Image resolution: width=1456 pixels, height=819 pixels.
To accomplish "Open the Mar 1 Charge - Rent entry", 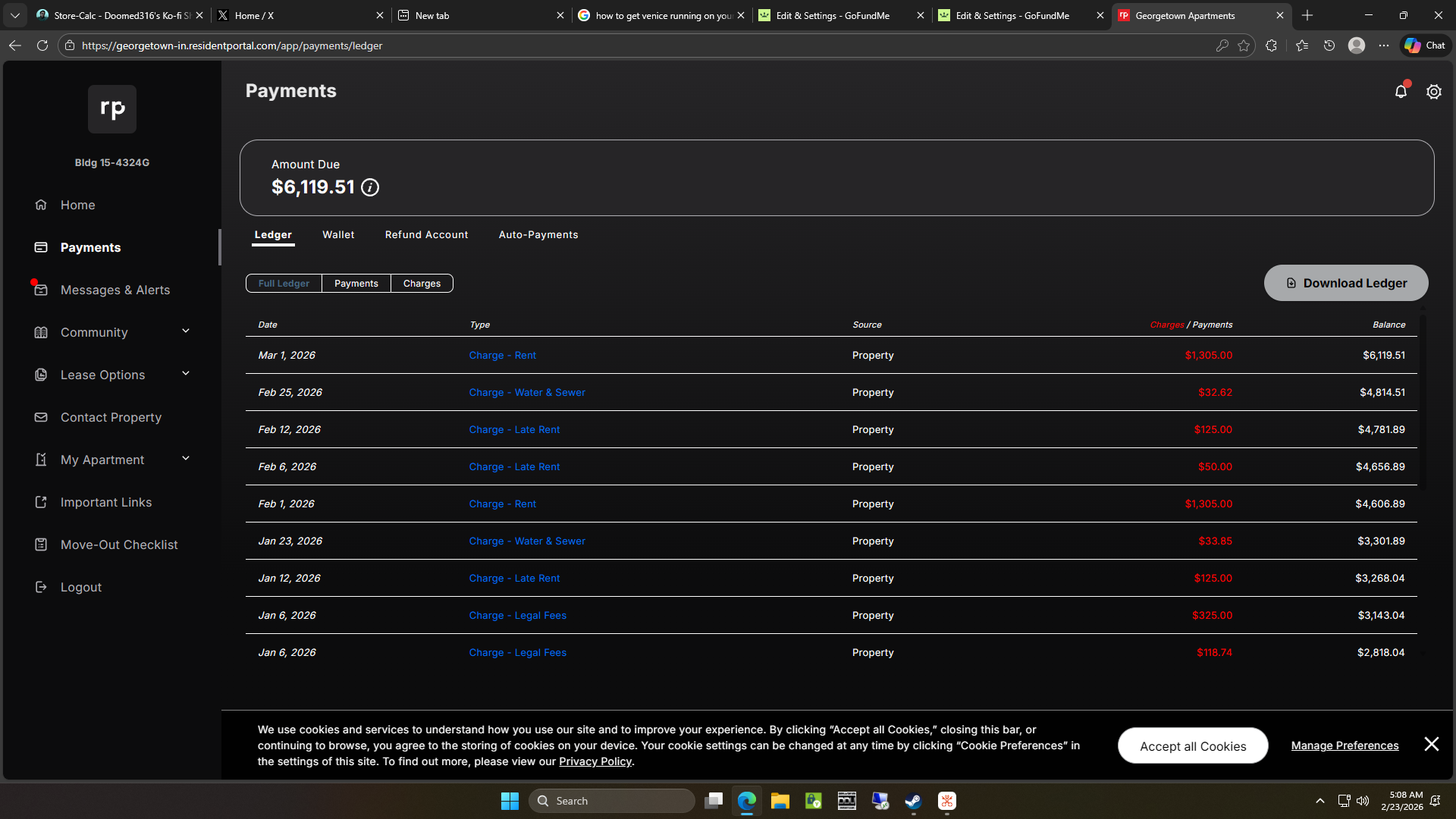I will [x=502, y=355].
